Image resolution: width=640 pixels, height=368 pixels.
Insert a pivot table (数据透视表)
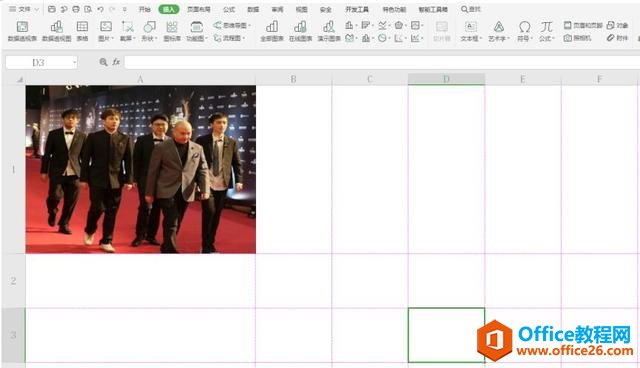pos(22,31)
